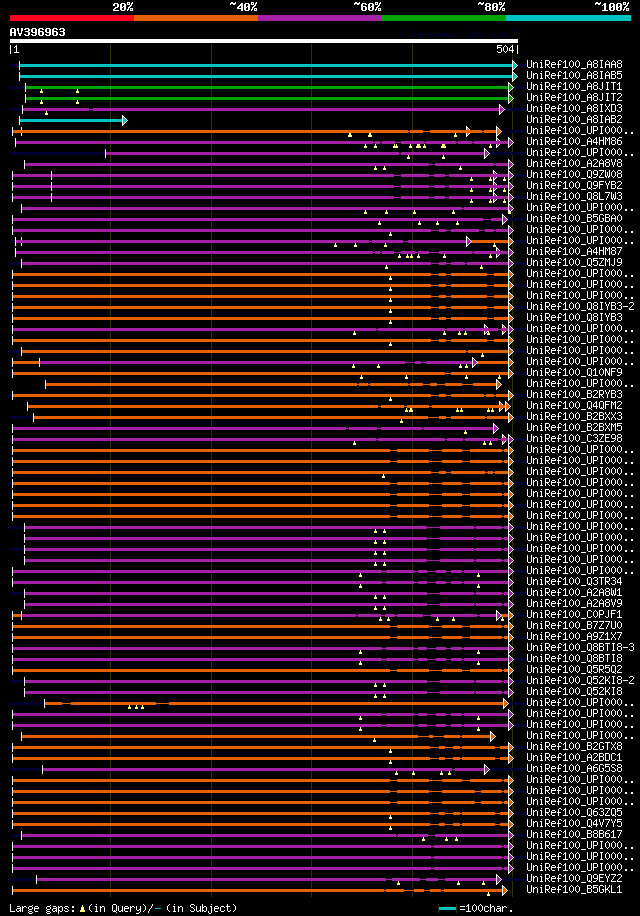The width and height of the screenshot is (640, 916).
Task: Open the UniRef100_A8IAB2 hit label
Action: (x=574, y=120)
